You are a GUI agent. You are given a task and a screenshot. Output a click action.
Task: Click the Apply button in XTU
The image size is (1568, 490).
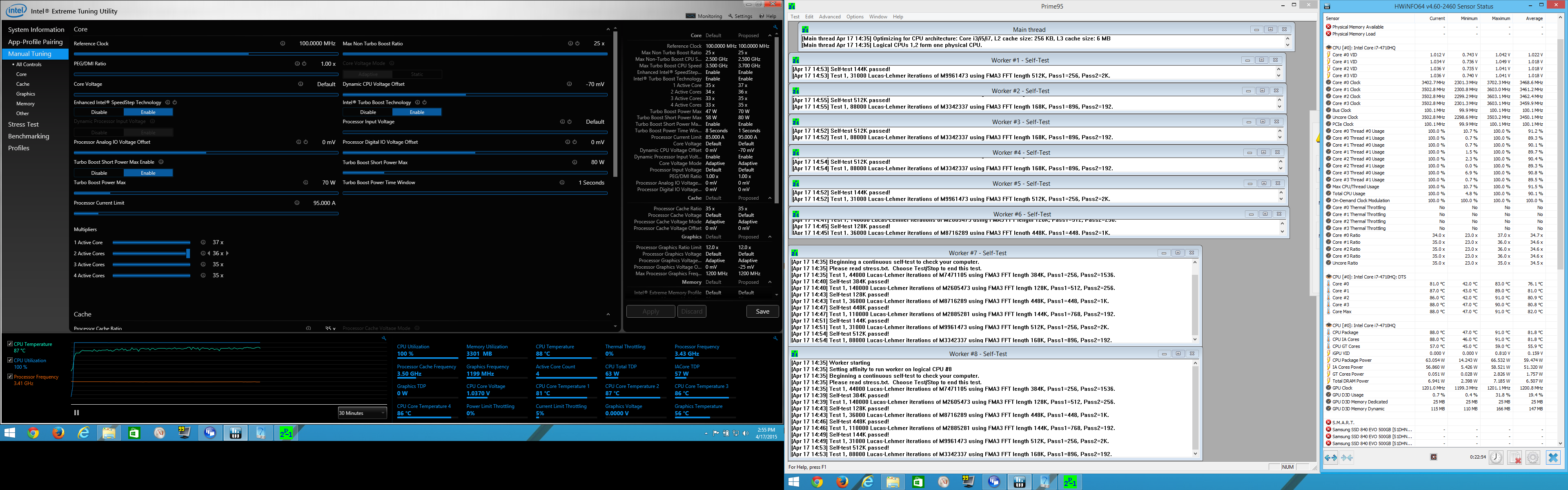(x=651, y=311)
